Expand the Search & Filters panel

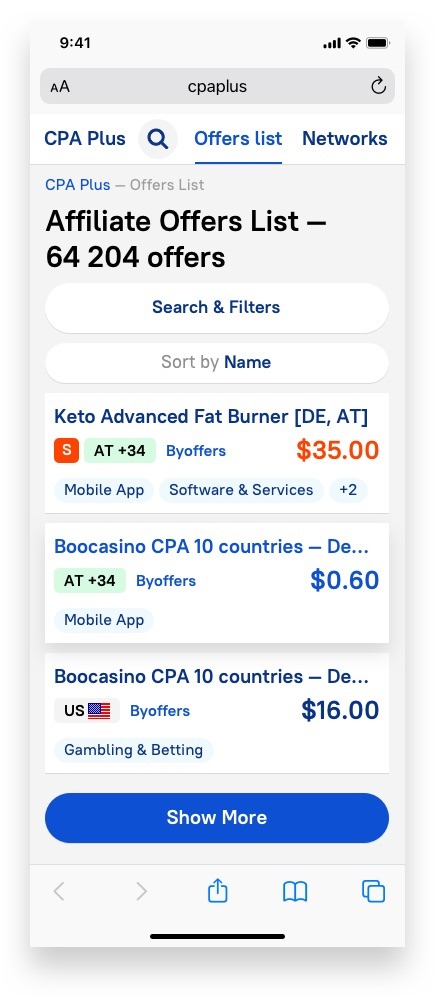(217, 307)
